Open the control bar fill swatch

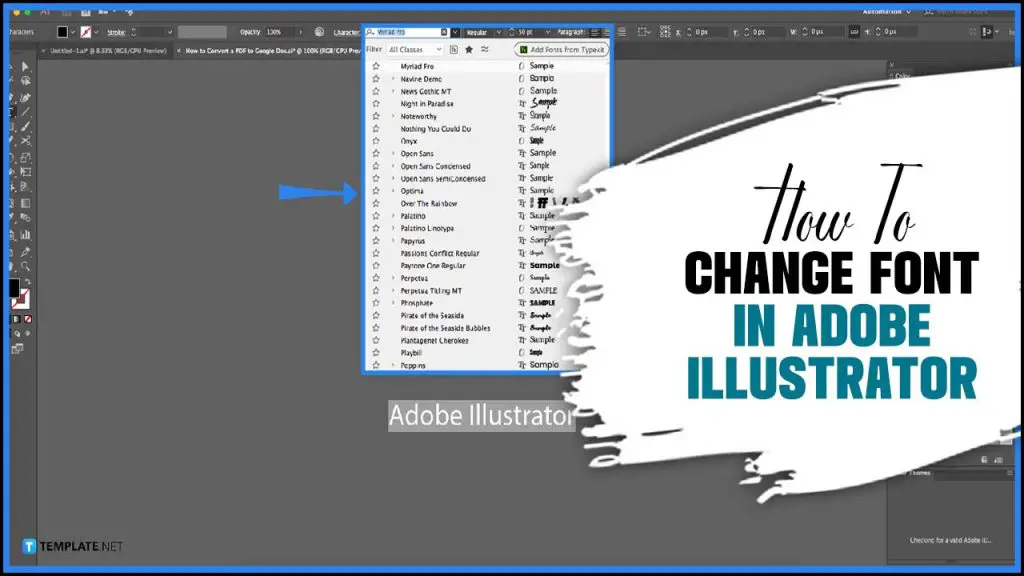tap(62, 31)
